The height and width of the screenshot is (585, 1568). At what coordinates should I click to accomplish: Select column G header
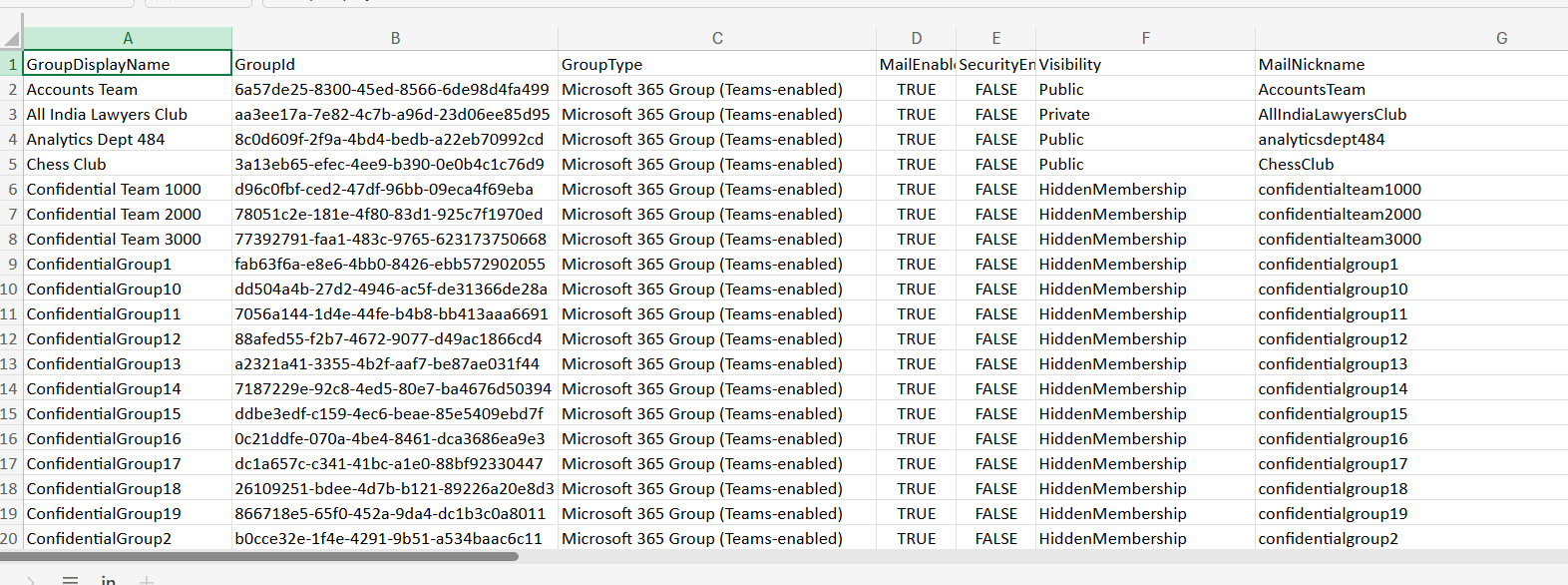(1501, 39)
